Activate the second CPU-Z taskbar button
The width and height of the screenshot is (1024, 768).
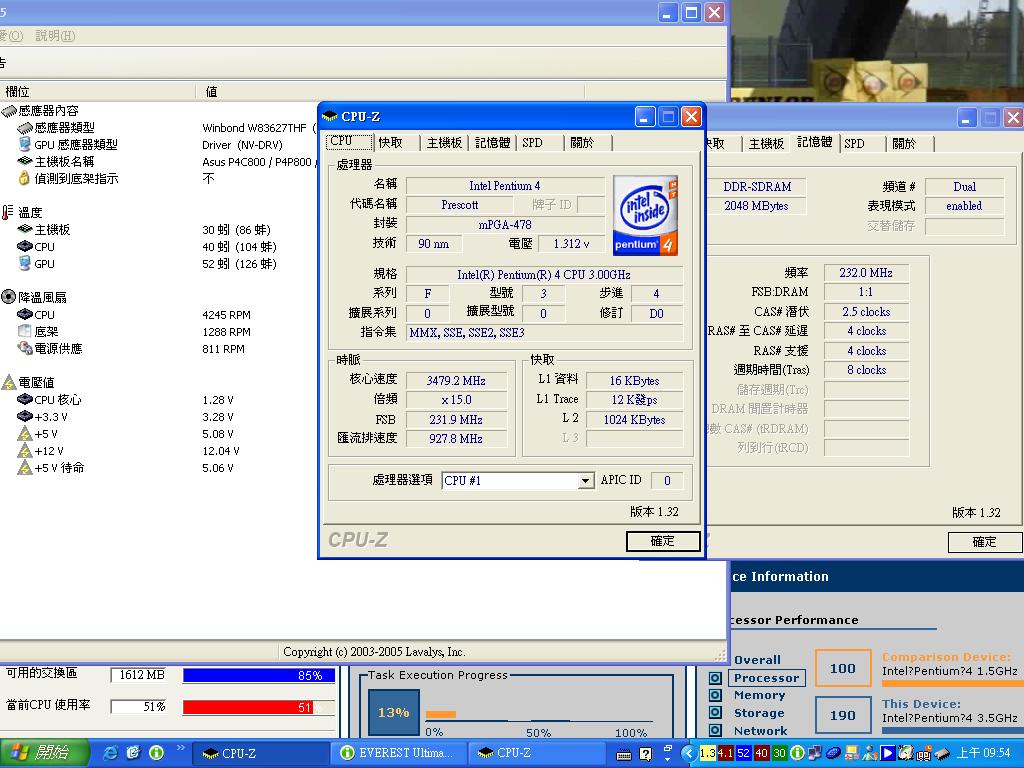click(535, 753)
